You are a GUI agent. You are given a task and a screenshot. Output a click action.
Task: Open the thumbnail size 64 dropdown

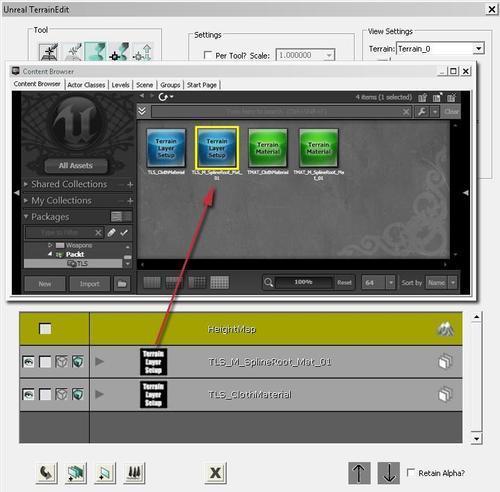(391, 283)
